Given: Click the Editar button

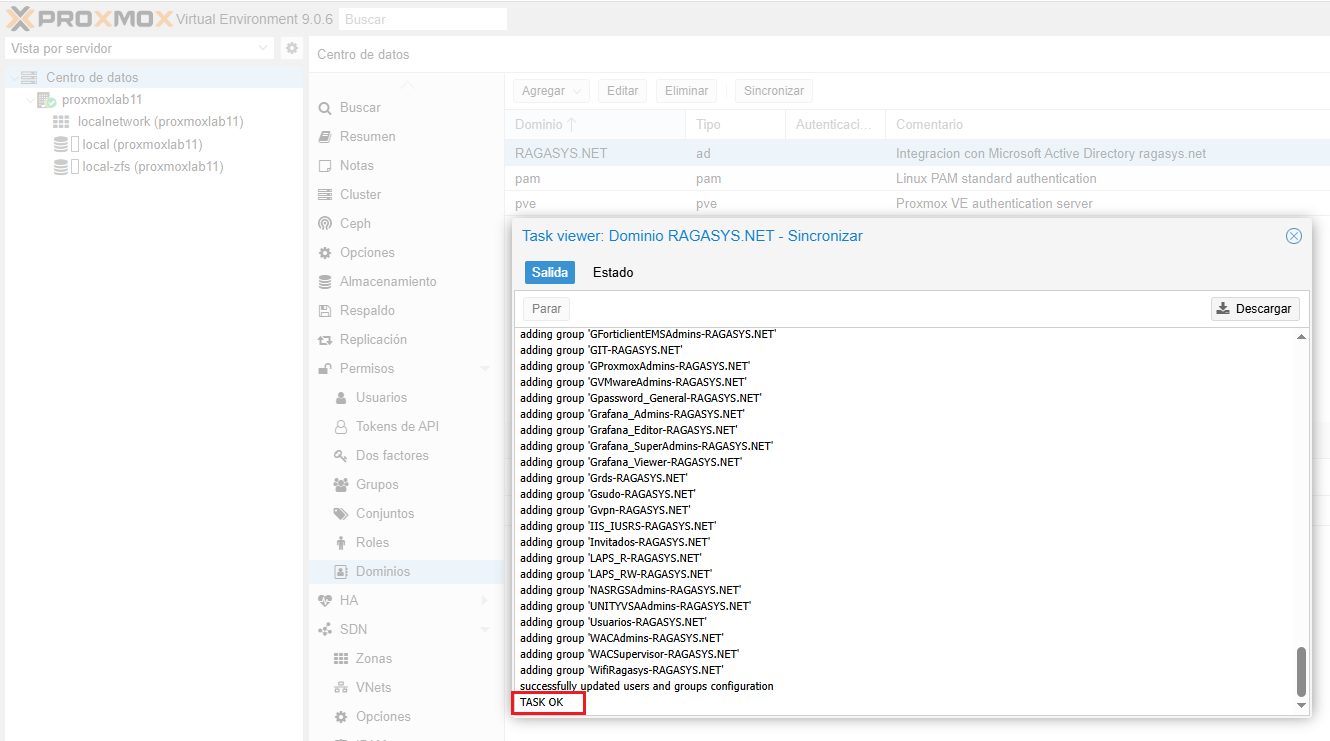Looking at the screenshot, I should point(623,91).
